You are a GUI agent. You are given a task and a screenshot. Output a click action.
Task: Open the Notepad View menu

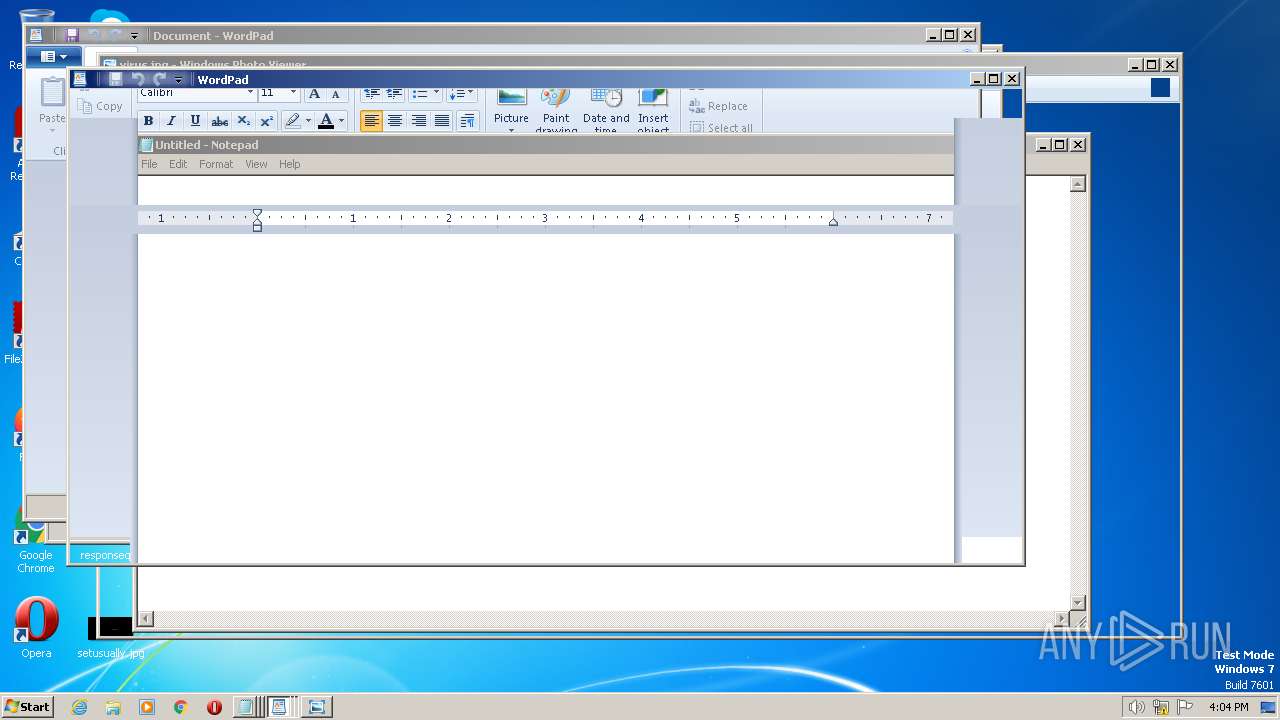point(256,164)
